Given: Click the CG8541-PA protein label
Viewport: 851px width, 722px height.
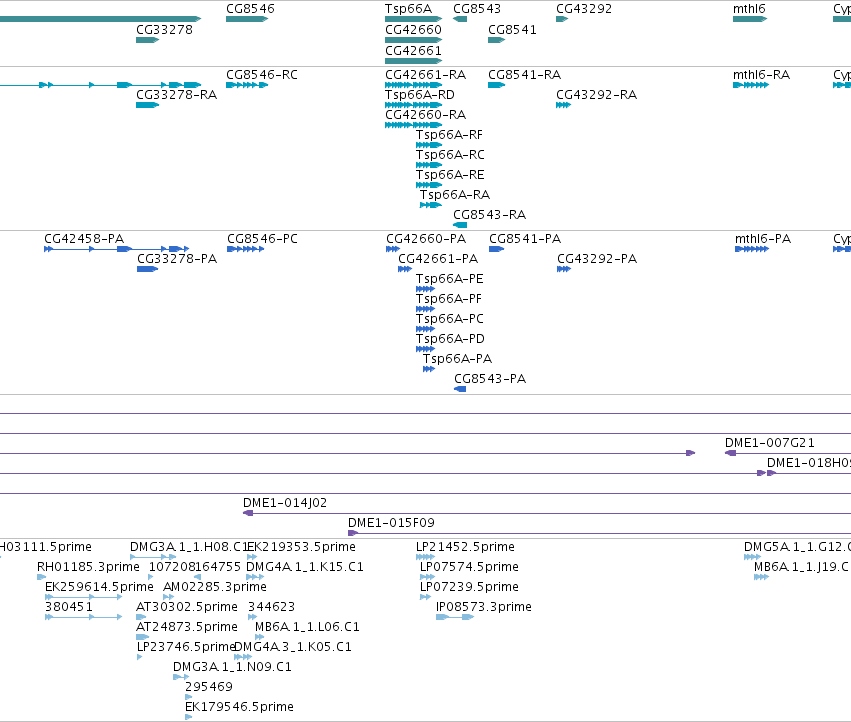Looking at the screenshot, I should click(x=525, y=239).
